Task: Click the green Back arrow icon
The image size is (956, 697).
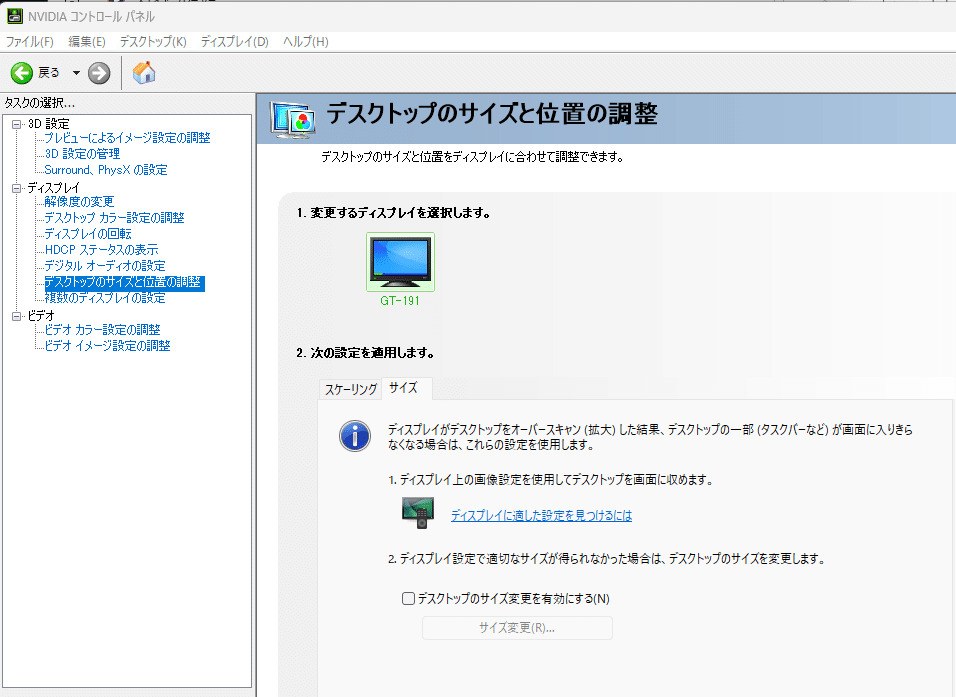Action: 21,73
